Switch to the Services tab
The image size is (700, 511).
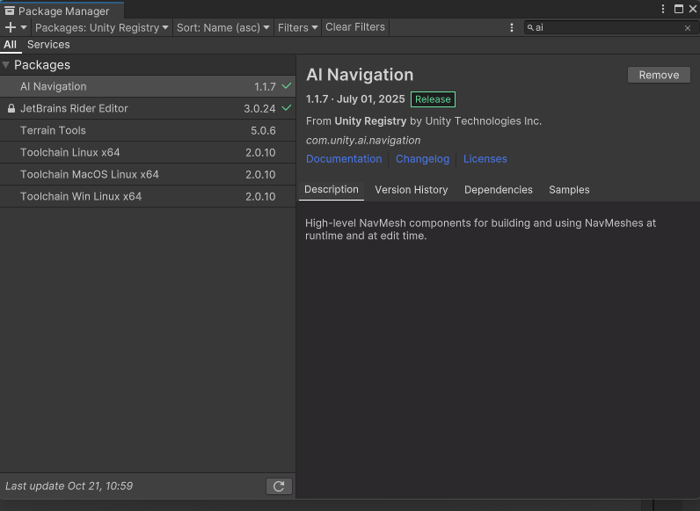[x=48, y=45]
